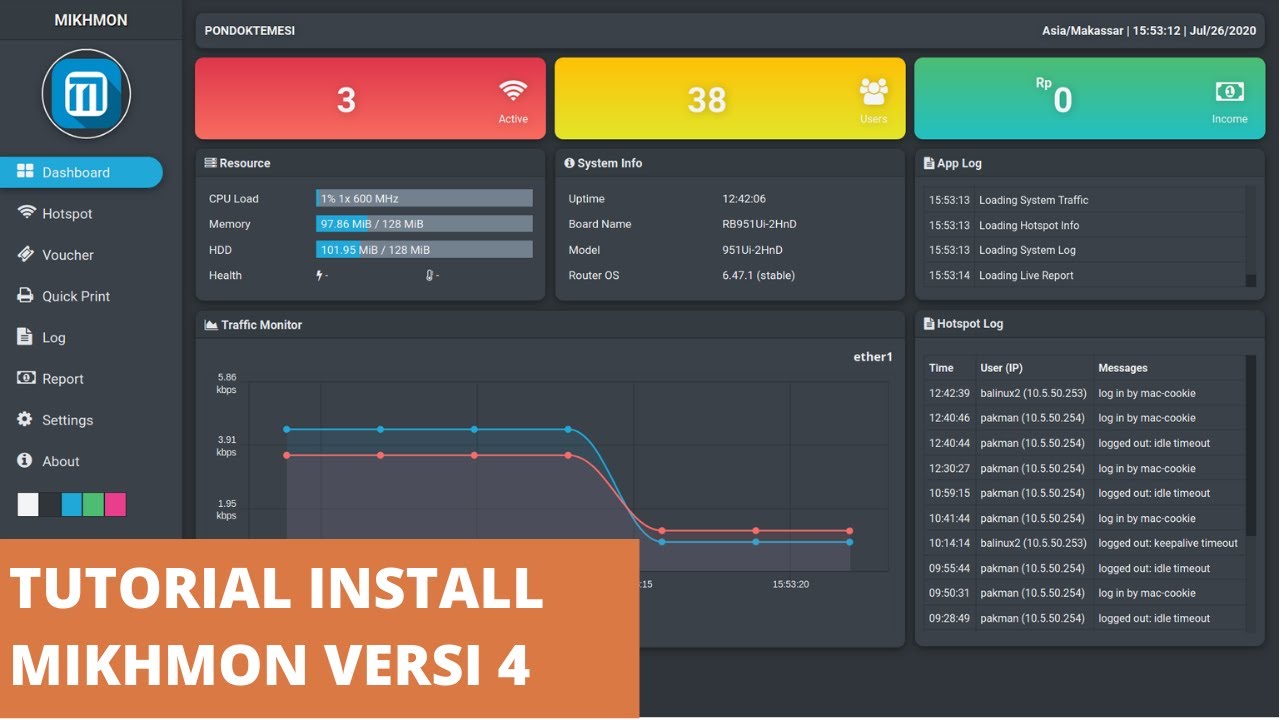Click the Router OS version 6.47.1 (stable)
This screenshot has height=720, width=1280.
pyautogui.click(x=759, y=275)
